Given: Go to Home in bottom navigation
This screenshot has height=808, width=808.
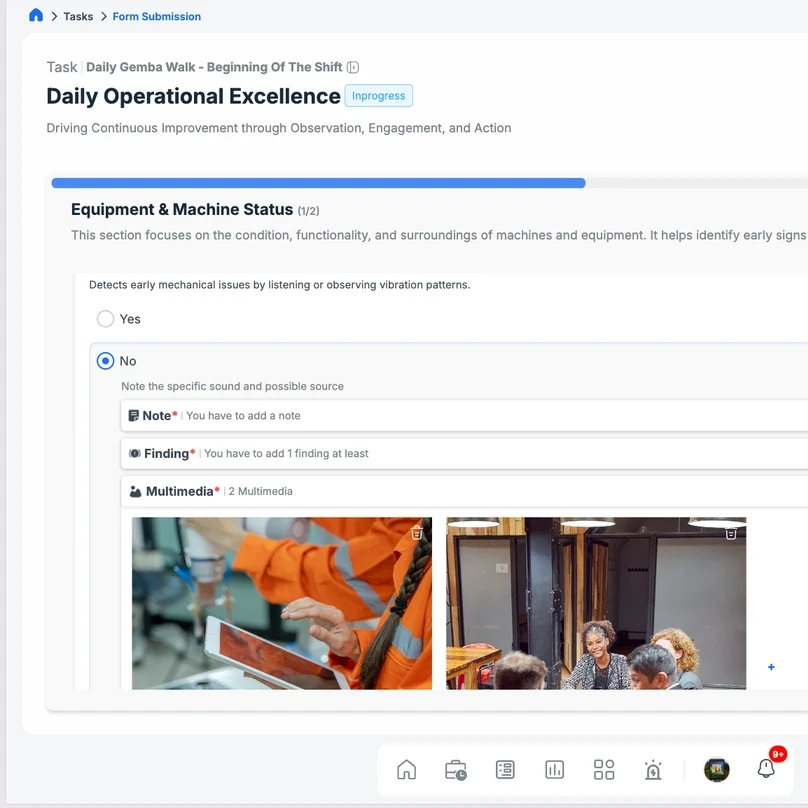Looking at the screenshot, I should (x=407, y=770).
